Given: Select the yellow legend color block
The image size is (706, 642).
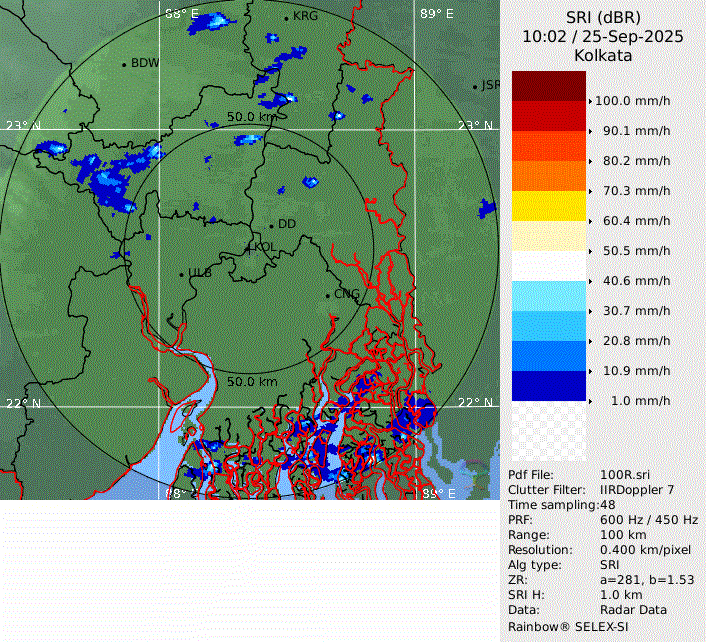Looking at the screenshot, I should [x=548, y=206].
